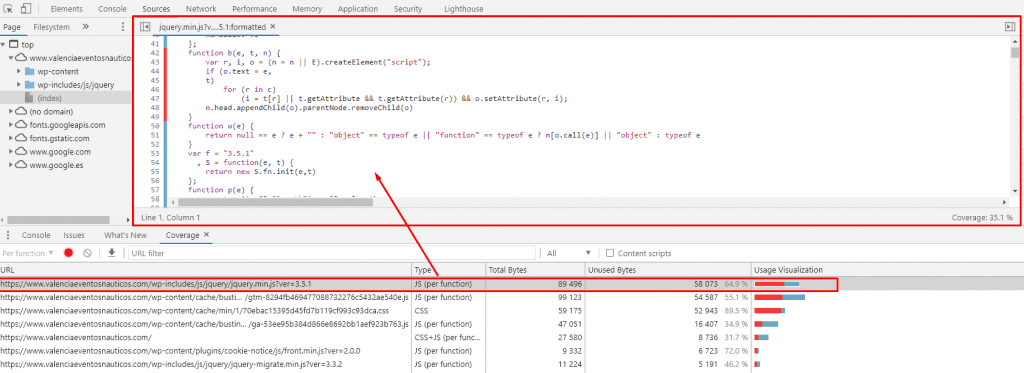Click the usage bar of the gtm row

pos(779,297)
